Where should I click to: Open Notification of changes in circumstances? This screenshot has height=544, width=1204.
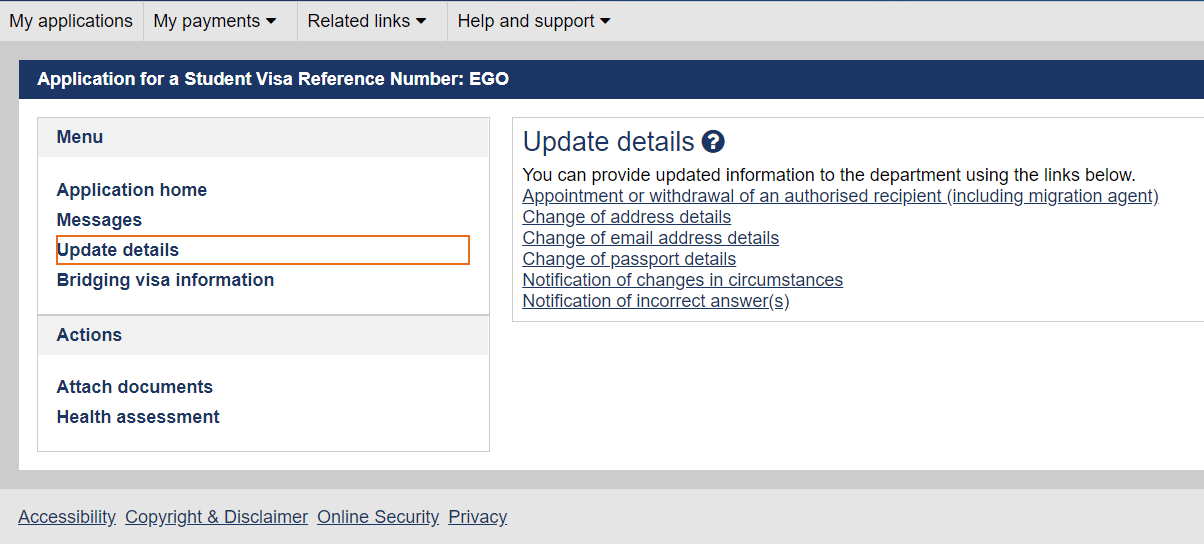coord(683,280)
